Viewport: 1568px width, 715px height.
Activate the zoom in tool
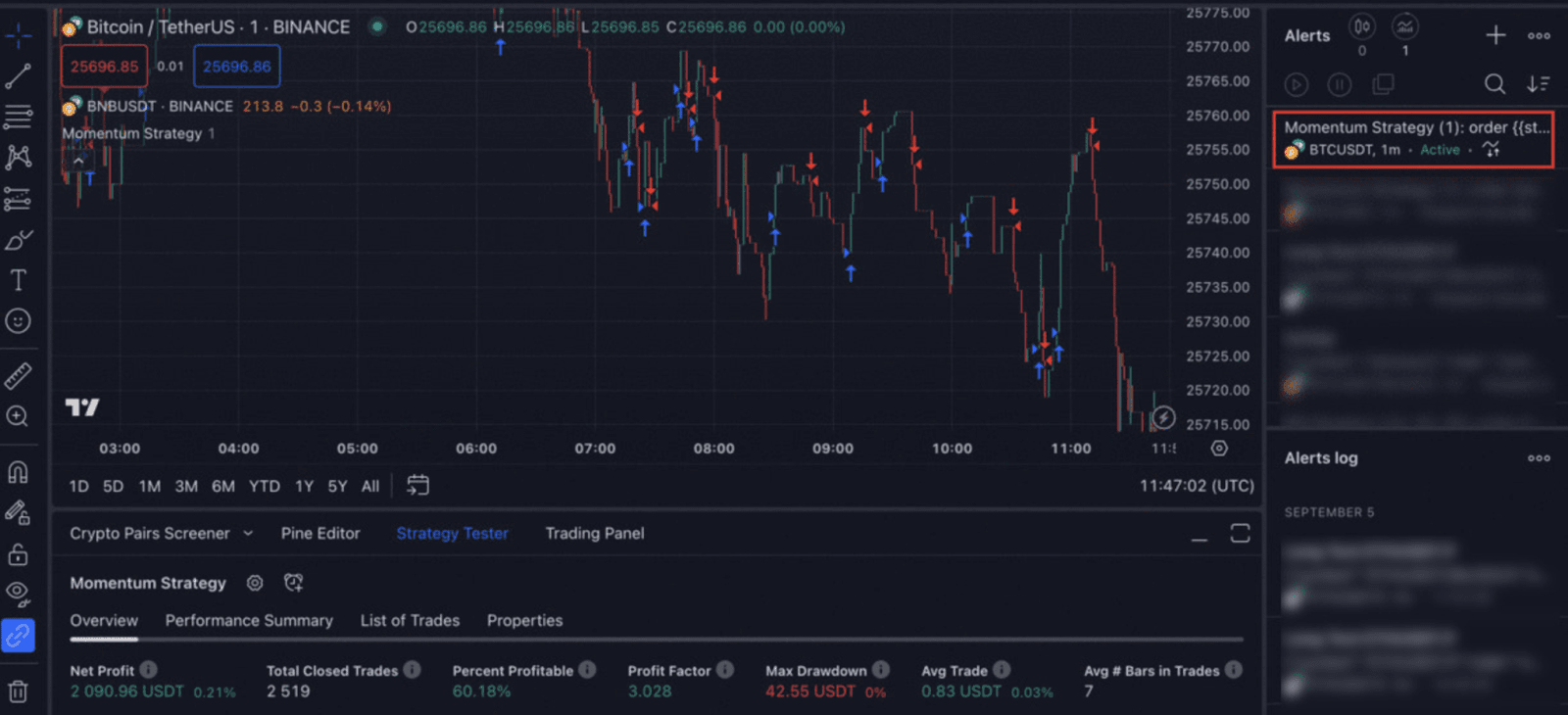point(18,416)
